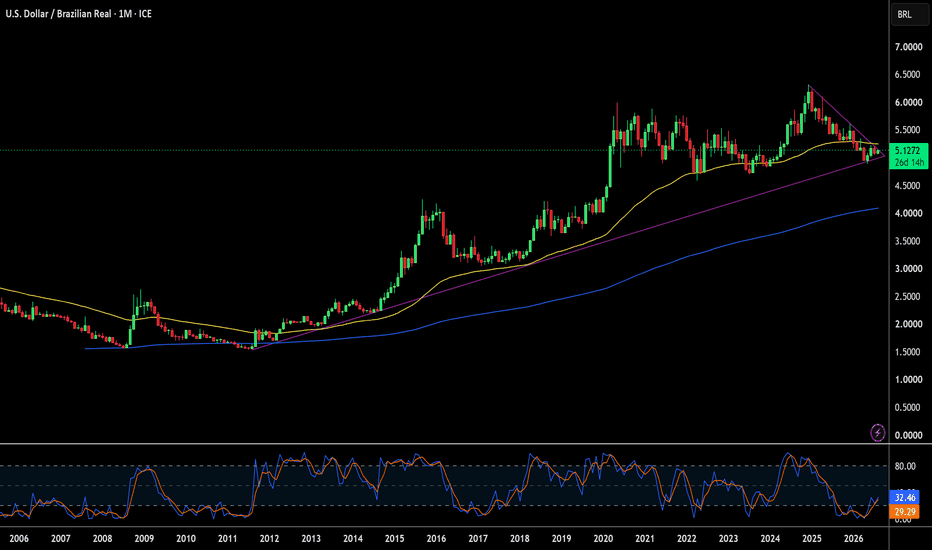932x550 pixels.
Task: Click the 2026 label on time axis
Action: click(x=854, y=539)
